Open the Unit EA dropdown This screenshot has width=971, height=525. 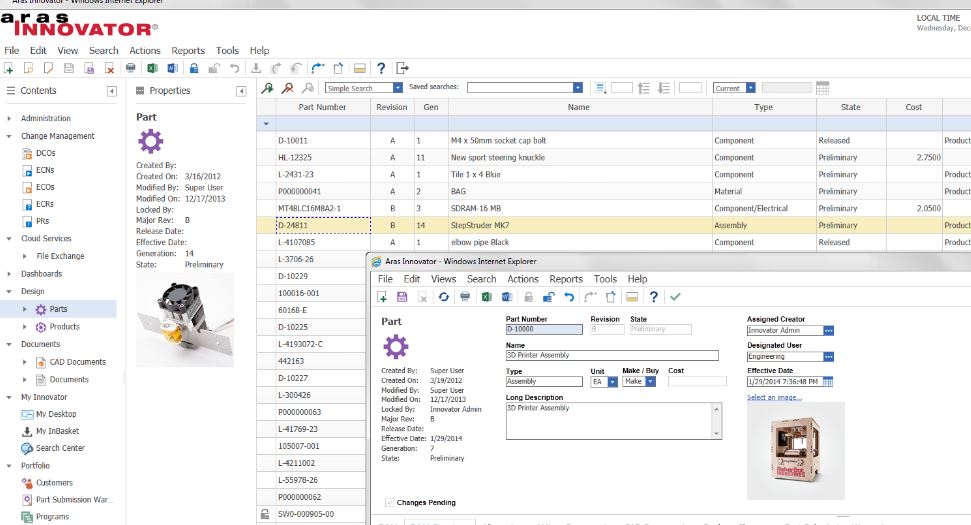(612, 382)
